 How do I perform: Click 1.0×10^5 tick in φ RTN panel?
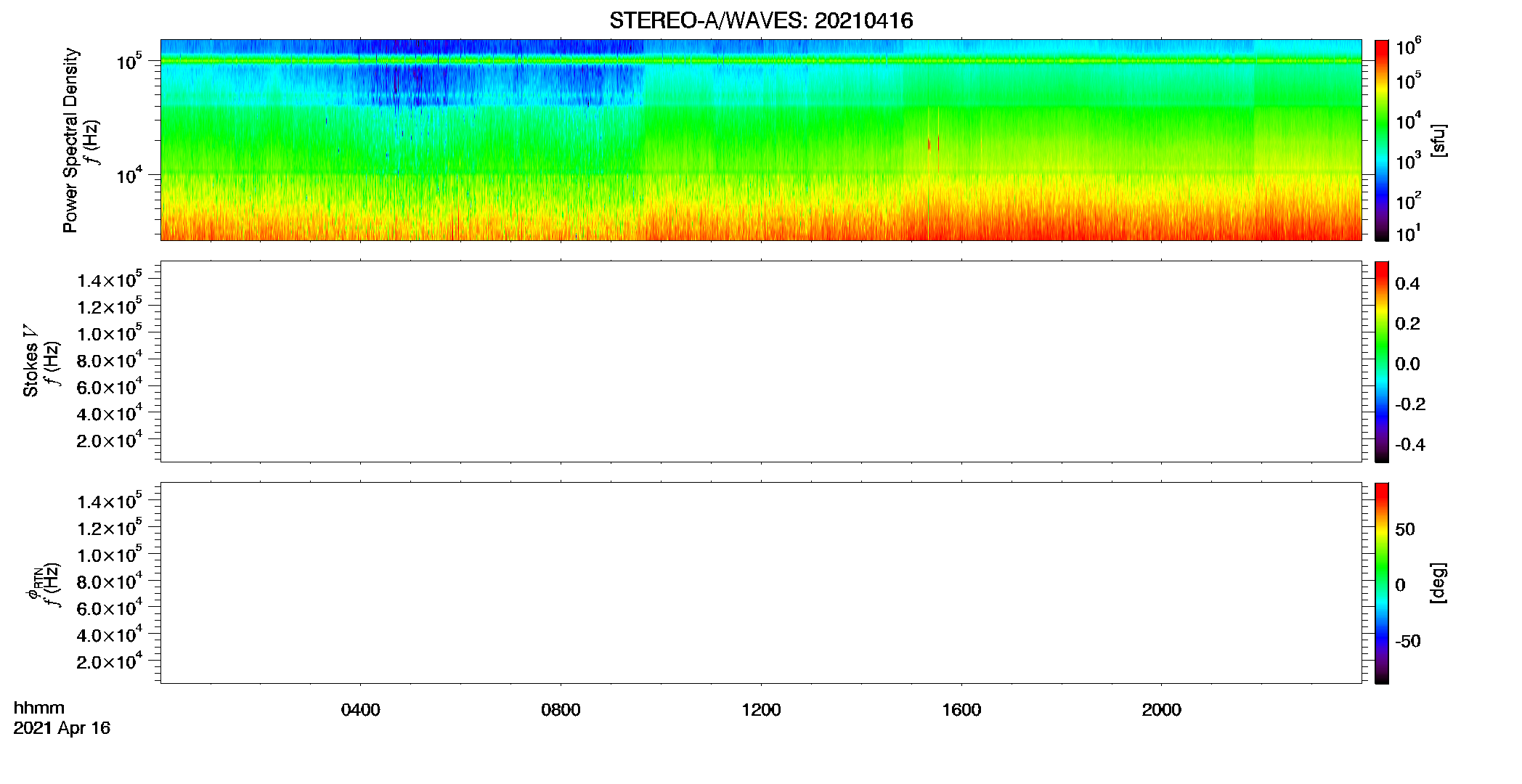pos(110,554)
